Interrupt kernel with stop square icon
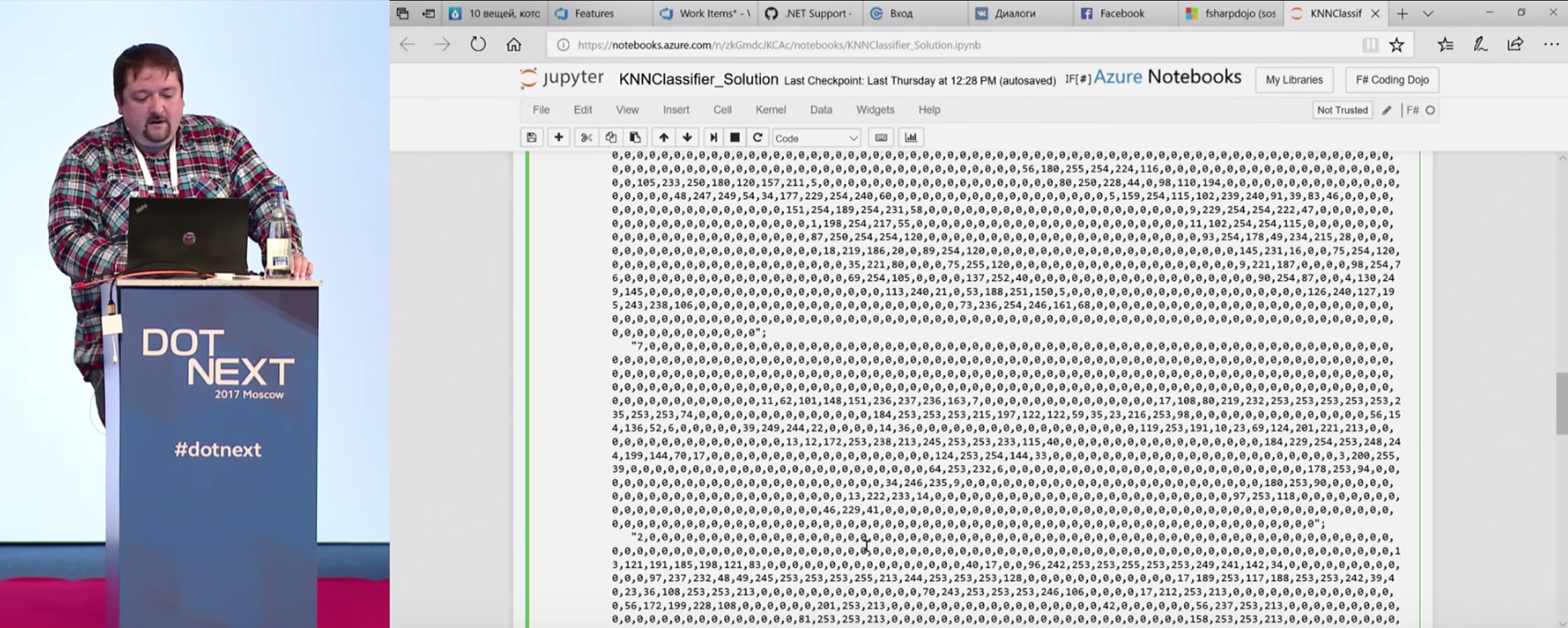The image size is (1568, 628). click(x=734, y=137)
